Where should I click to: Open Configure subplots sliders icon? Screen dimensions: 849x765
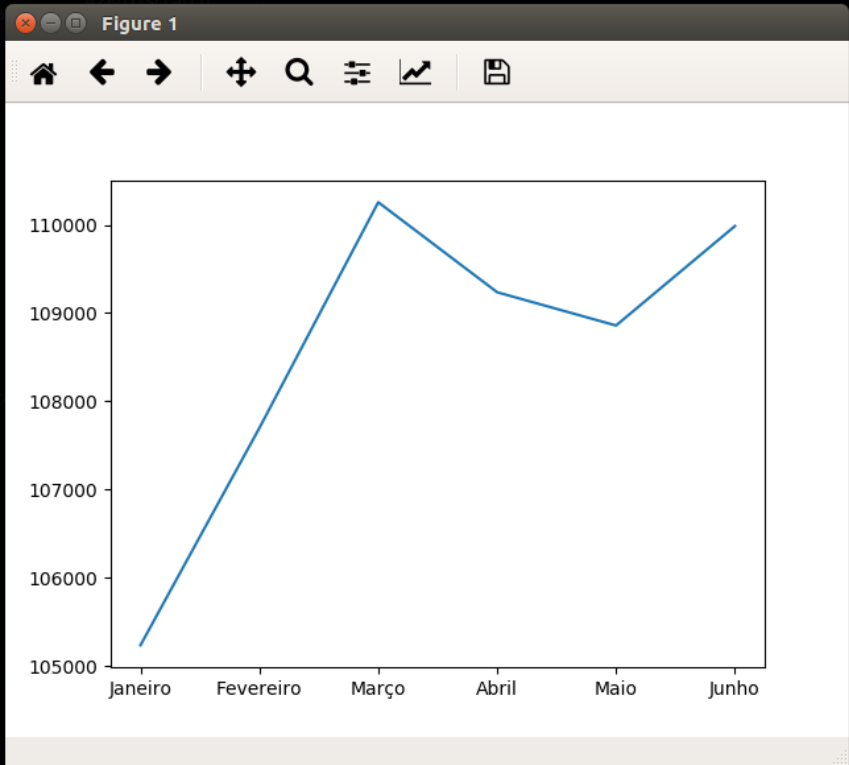(357, 72)
